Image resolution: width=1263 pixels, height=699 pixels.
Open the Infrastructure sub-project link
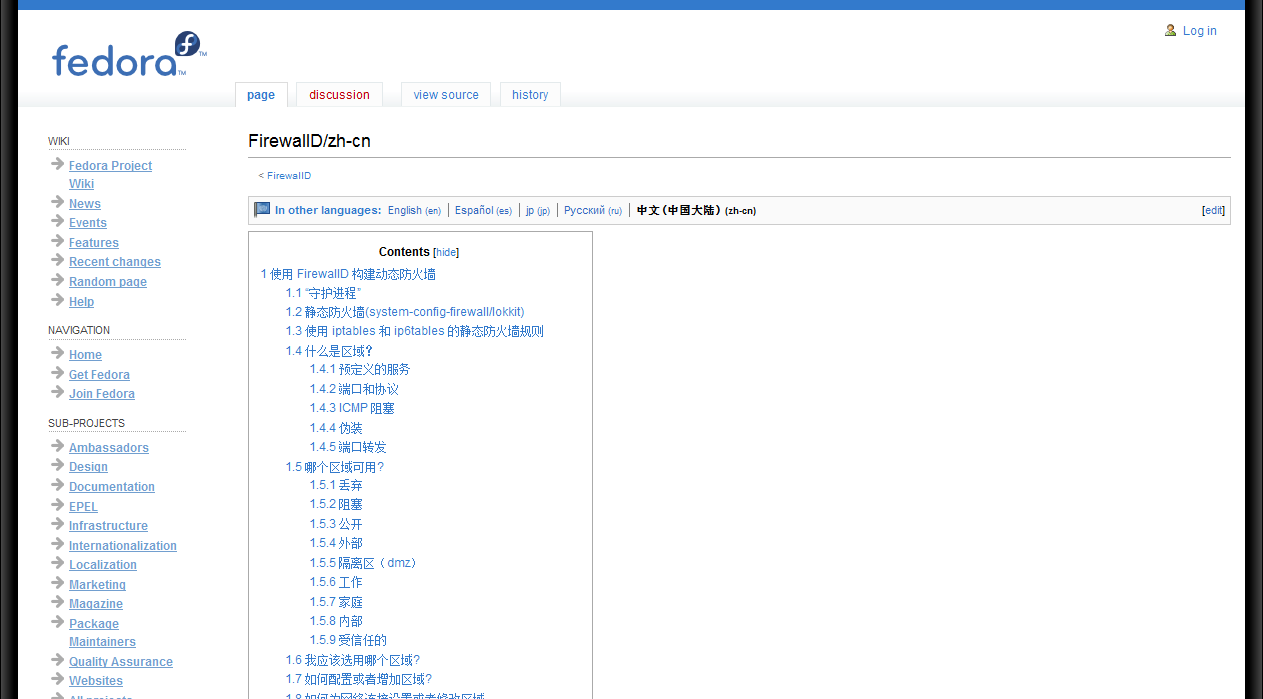tap(108, 526)
